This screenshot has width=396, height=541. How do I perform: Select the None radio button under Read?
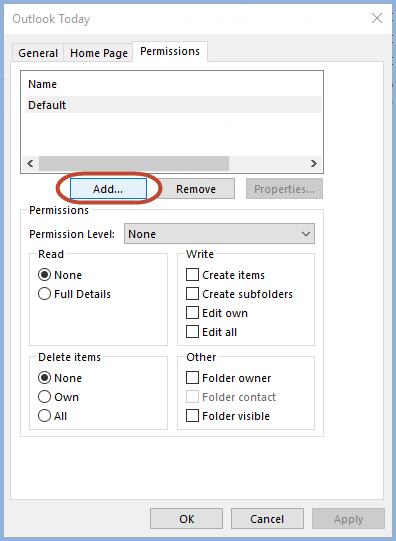coord(44,275)
